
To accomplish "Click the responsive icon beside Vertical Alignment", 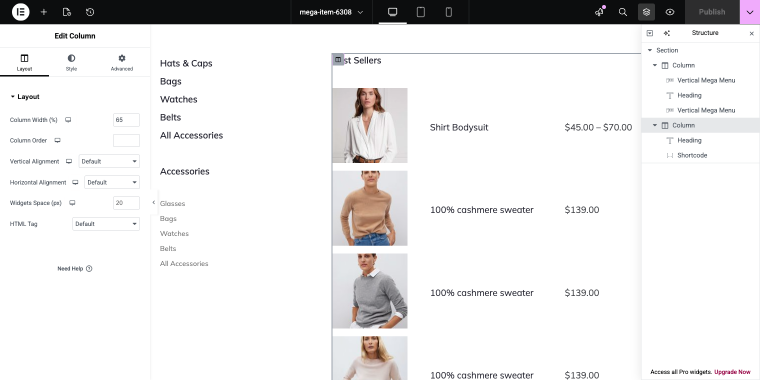I will 69,161.
